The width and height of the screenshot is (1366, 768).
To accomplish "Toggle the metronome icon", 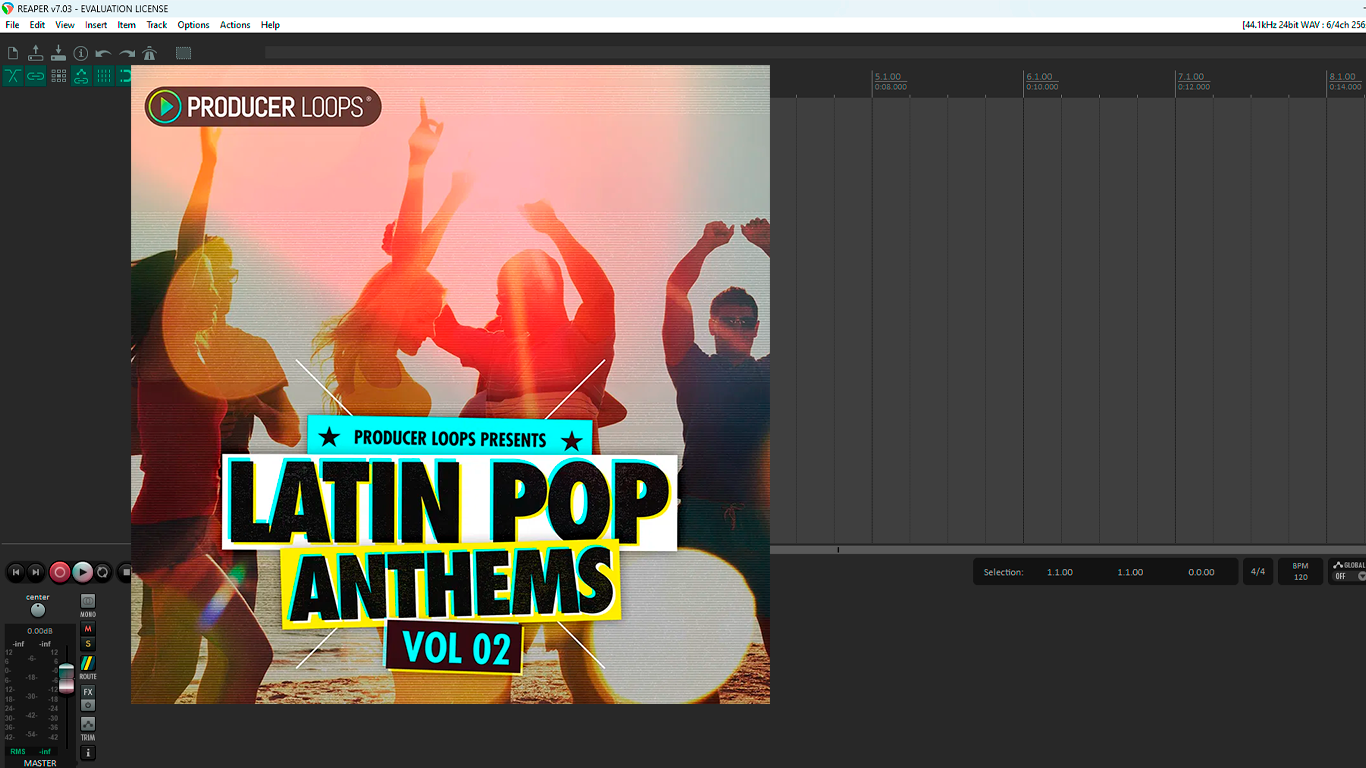I will 149,53.
